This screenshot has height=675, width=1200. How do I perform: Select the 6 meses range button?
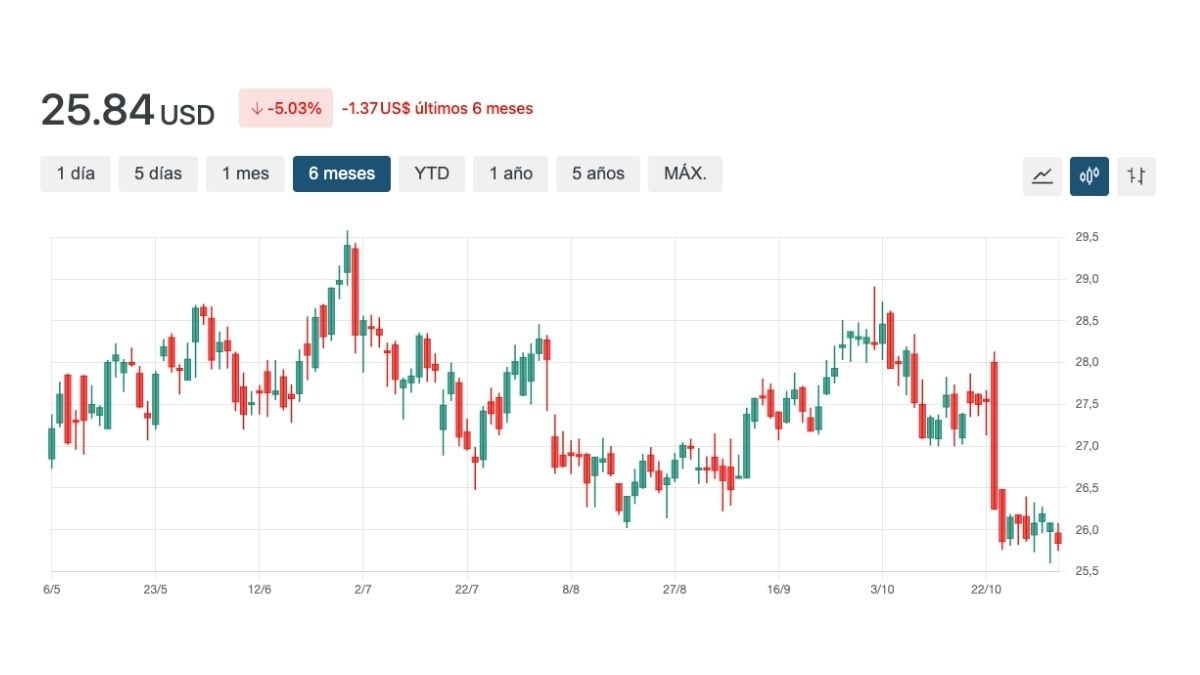click(341, 173)
